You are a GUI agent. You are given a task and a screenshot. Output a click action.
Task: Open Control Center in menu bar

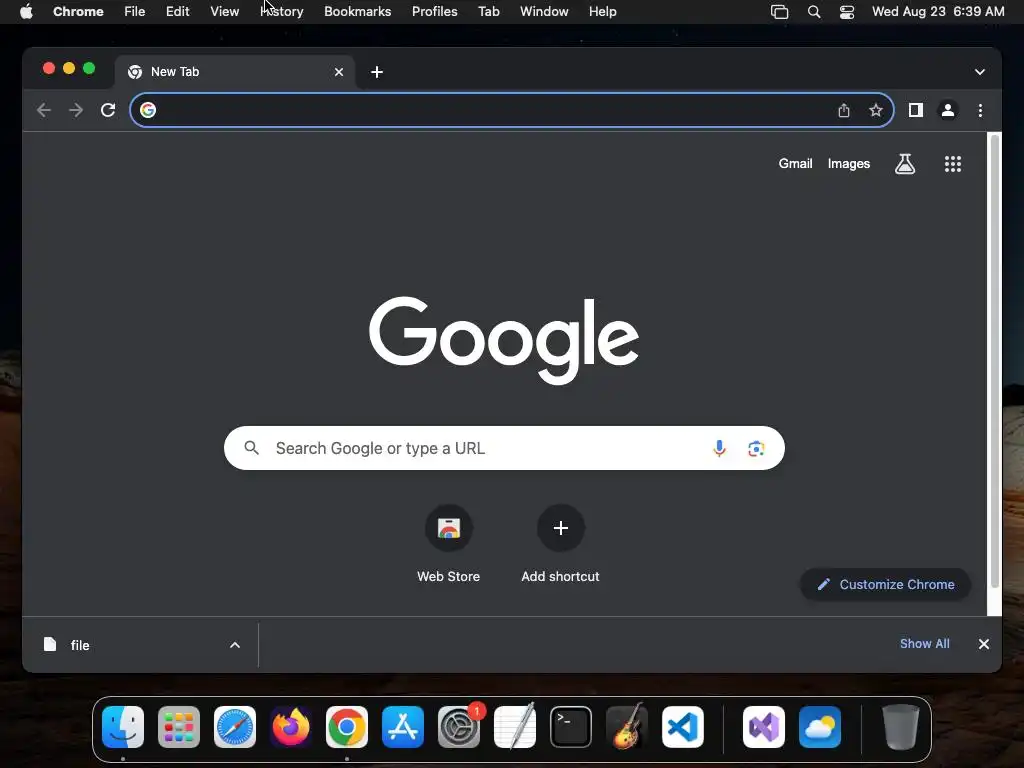[847, 12]
